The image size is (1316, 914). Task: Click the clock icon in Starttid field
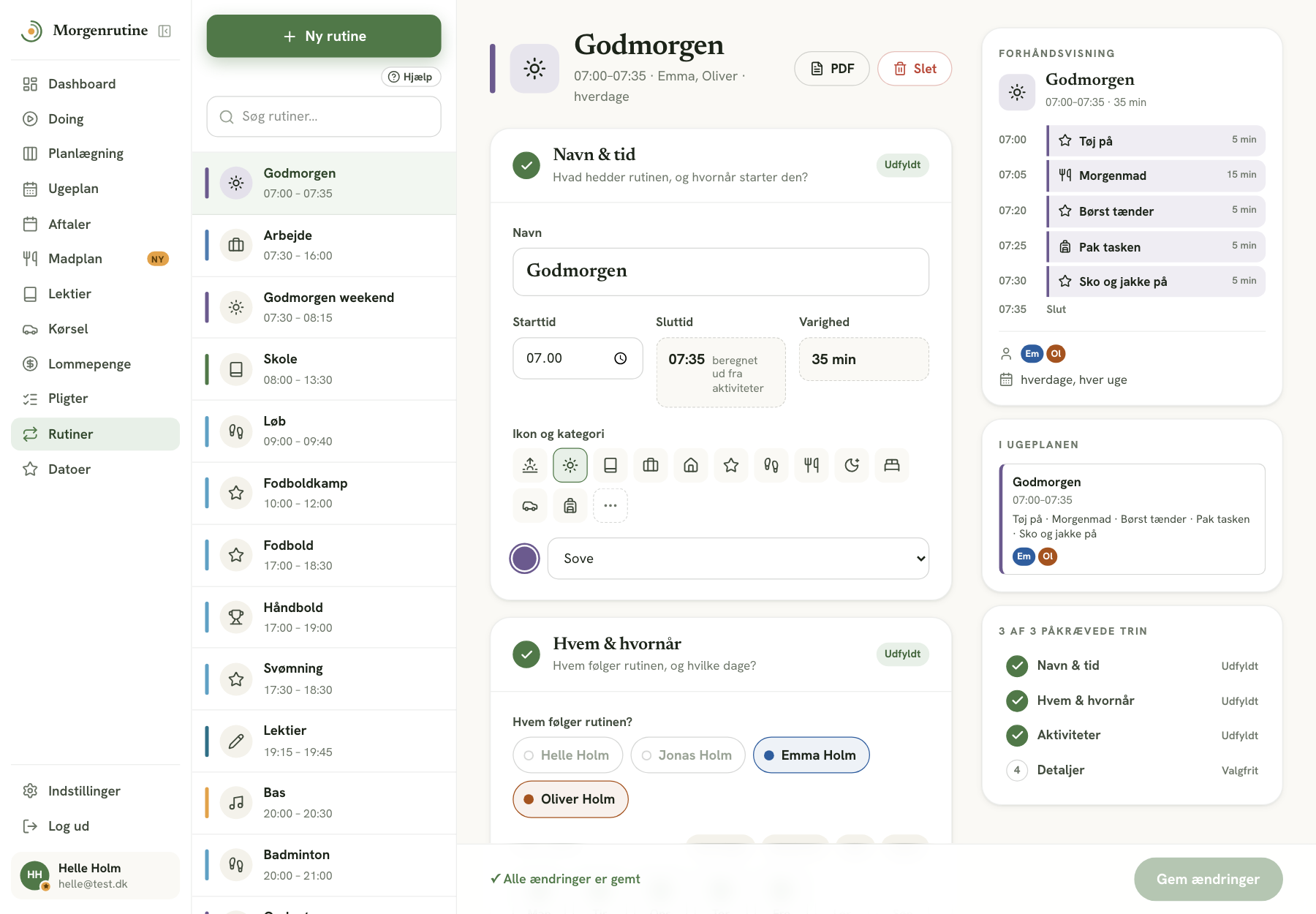click(x=621, y=358)
